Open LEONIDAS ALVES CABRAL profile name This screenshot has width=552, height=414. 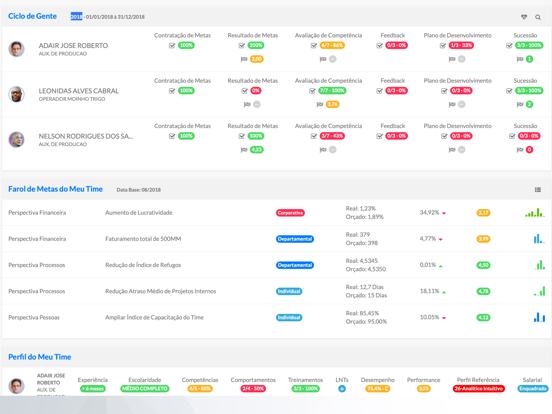[x=79, y=91]
